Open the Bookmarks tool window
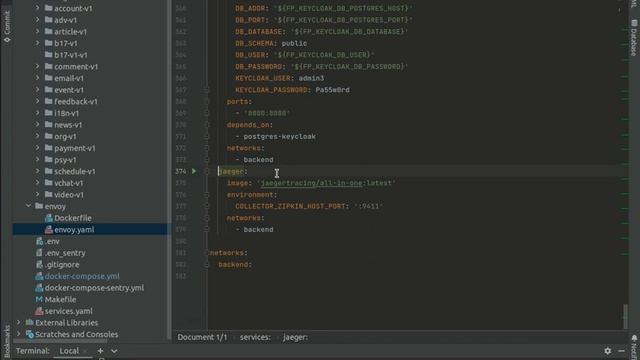640x360 pixels. pos(7,342)
